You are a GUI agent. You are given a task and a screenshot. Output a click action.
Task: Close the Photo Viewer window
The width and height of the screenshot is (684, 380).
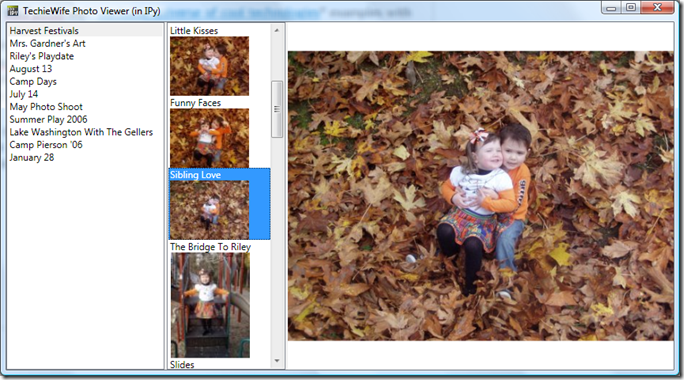657,7
